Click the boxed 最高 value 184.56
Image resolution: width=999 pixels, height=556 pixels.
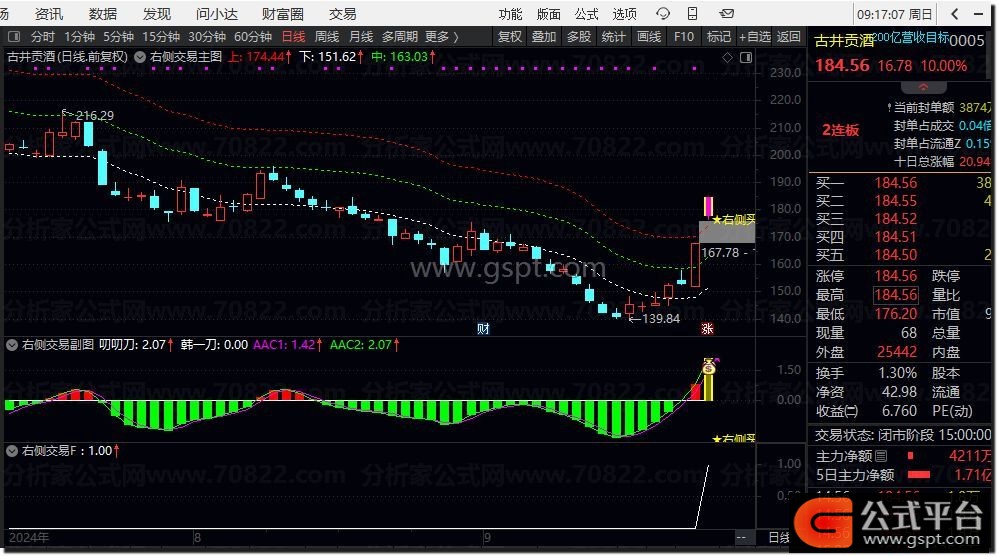pos(896,295)
